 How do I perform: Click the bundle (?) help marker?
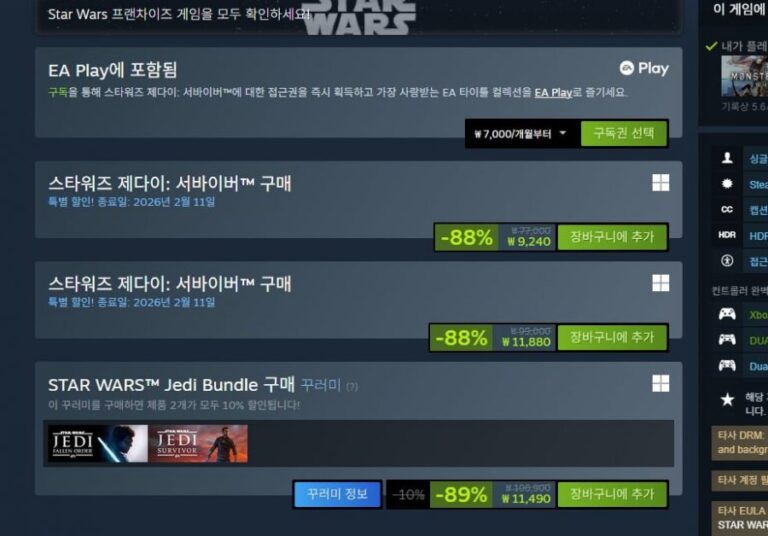[352, 387]
